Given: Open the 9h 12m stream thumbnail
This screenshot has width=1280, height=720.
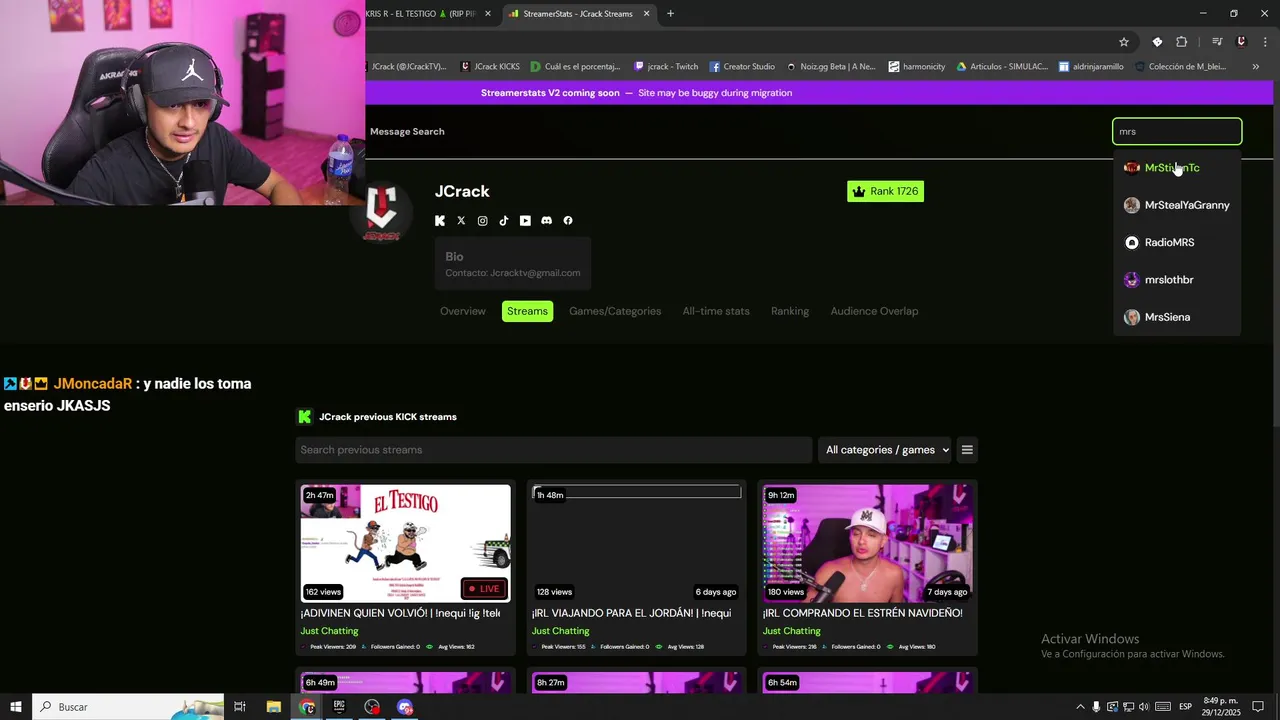Looking at the screenshot, I should (867, 544).
